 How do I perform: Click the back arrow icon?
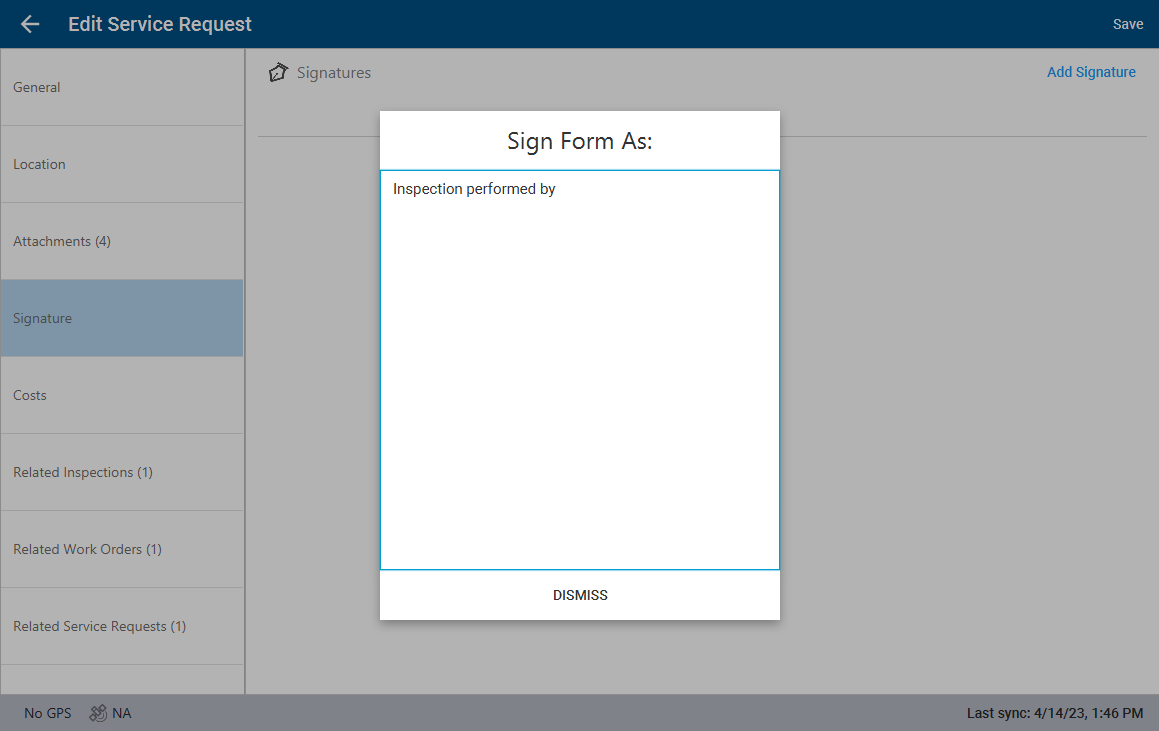(30, 24)
